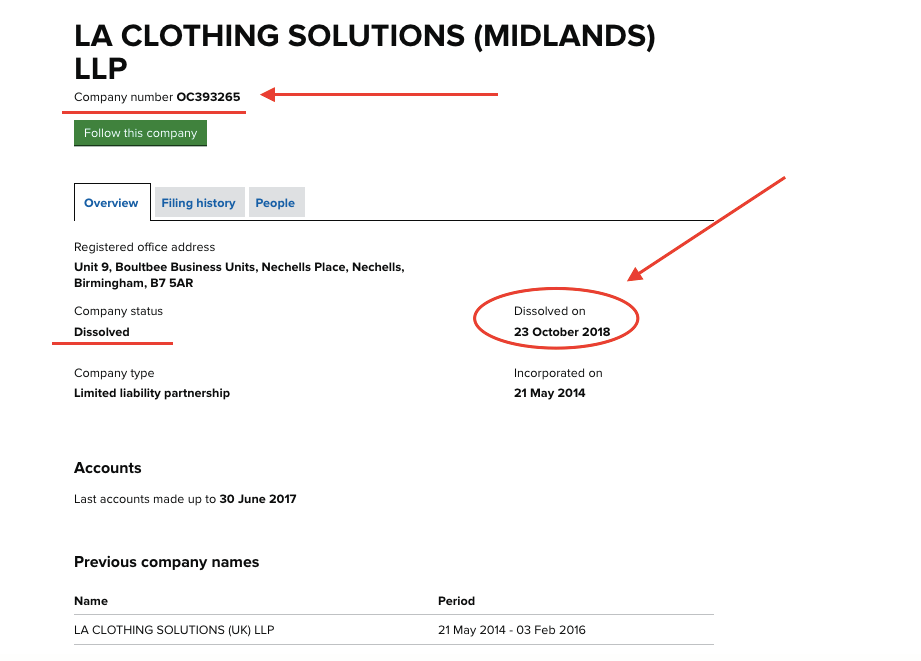
Task: Click the LA CLOTHING SOLUTIONS (MIDLANDS) LLP heading
Action: [x=364, y=51]
